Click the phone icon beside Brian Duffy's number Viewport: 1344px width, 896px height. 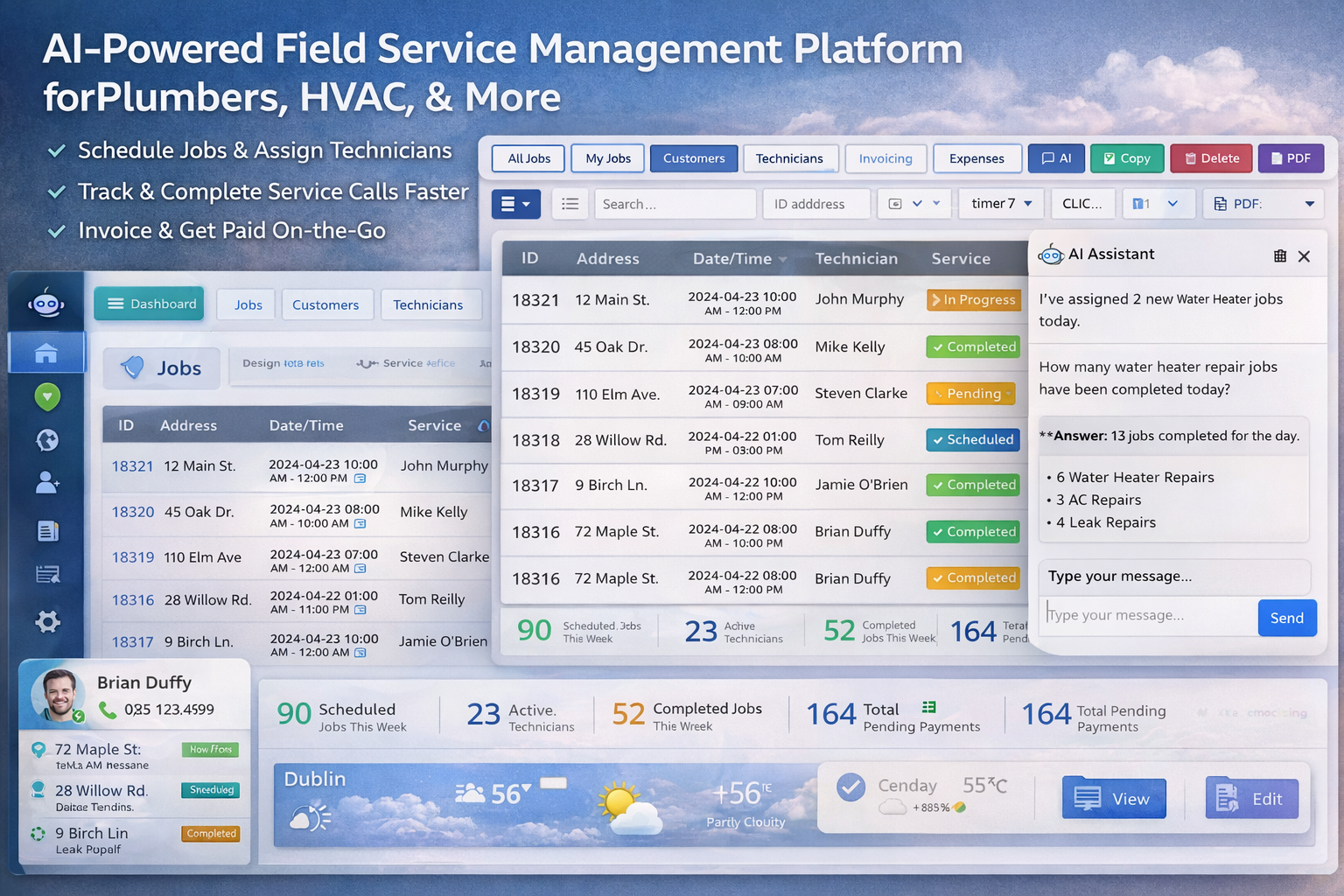[x=108, y=710]
